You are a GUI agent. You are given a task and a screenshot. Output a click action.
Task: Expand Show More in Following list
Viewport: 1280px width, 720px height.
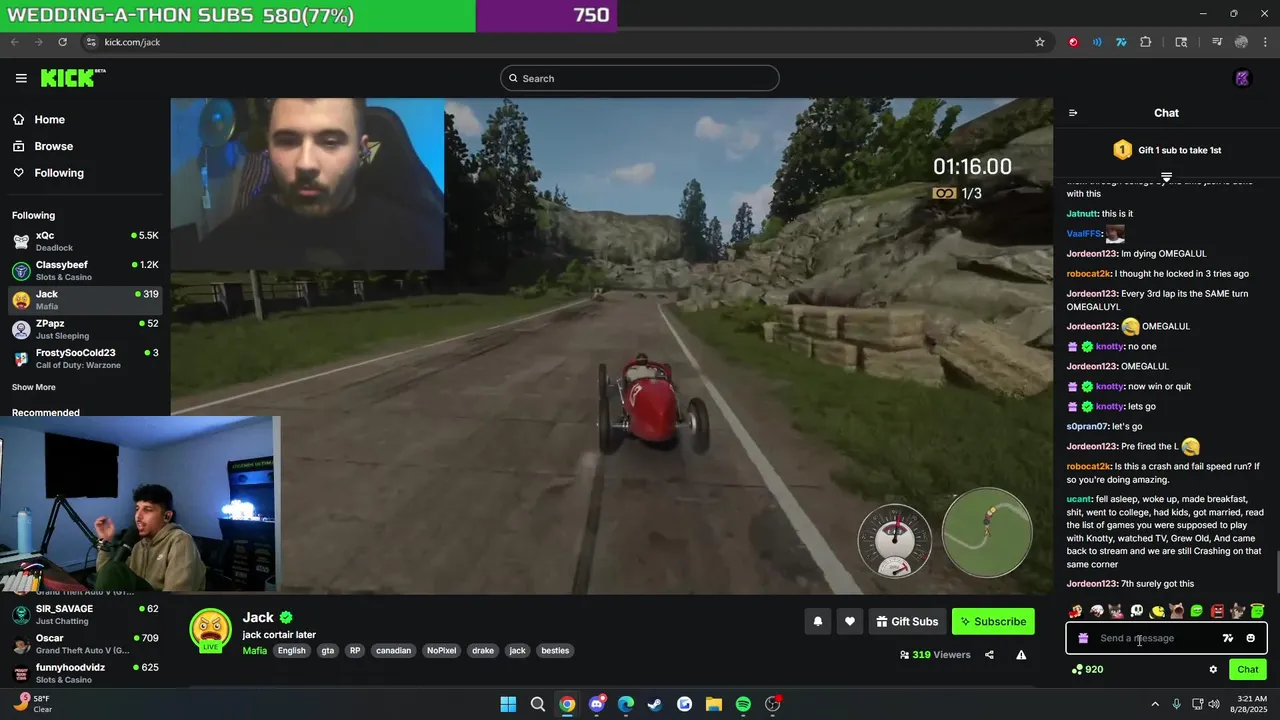34,387
